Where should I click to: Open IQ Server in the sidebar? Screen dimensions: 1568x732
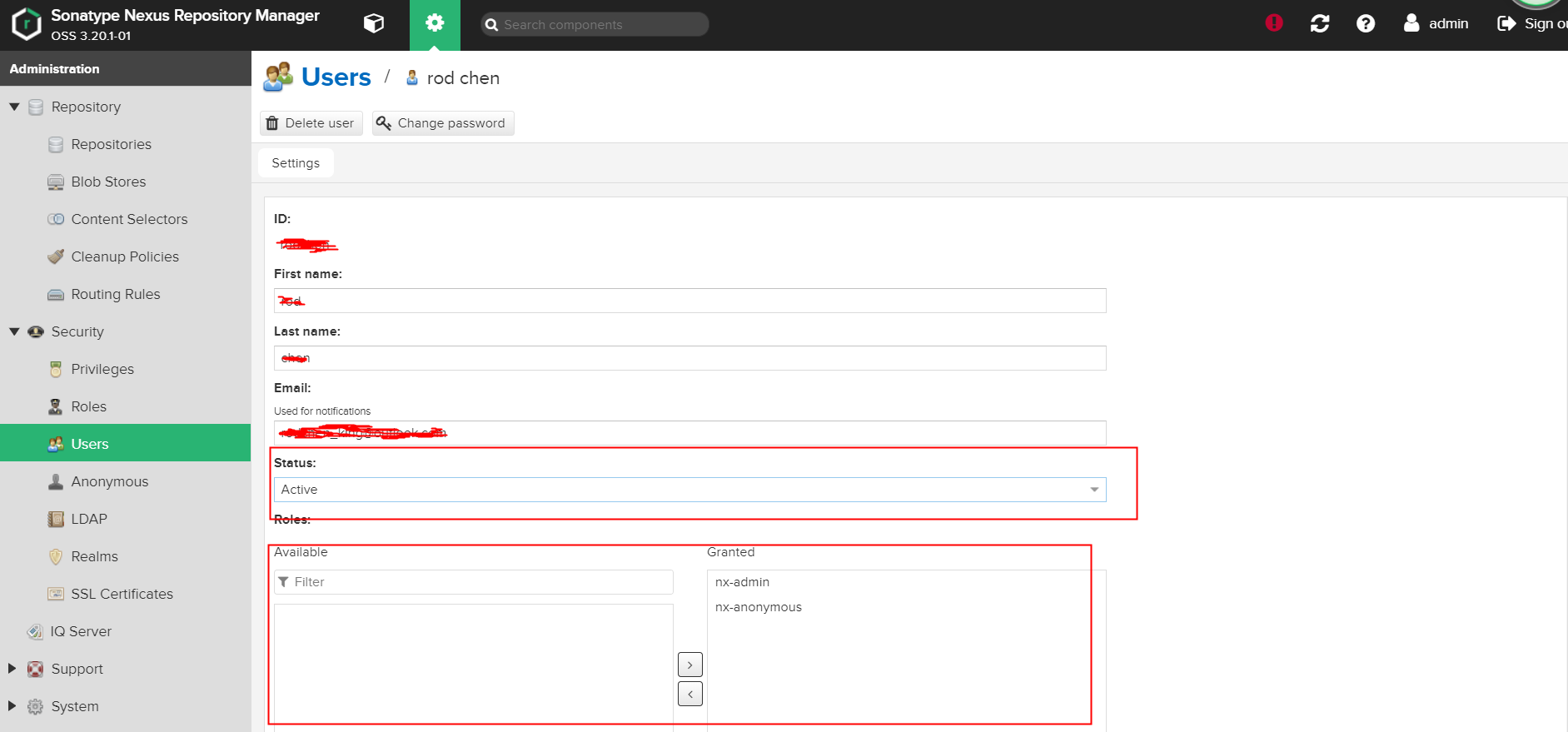[x=125, y=631]
